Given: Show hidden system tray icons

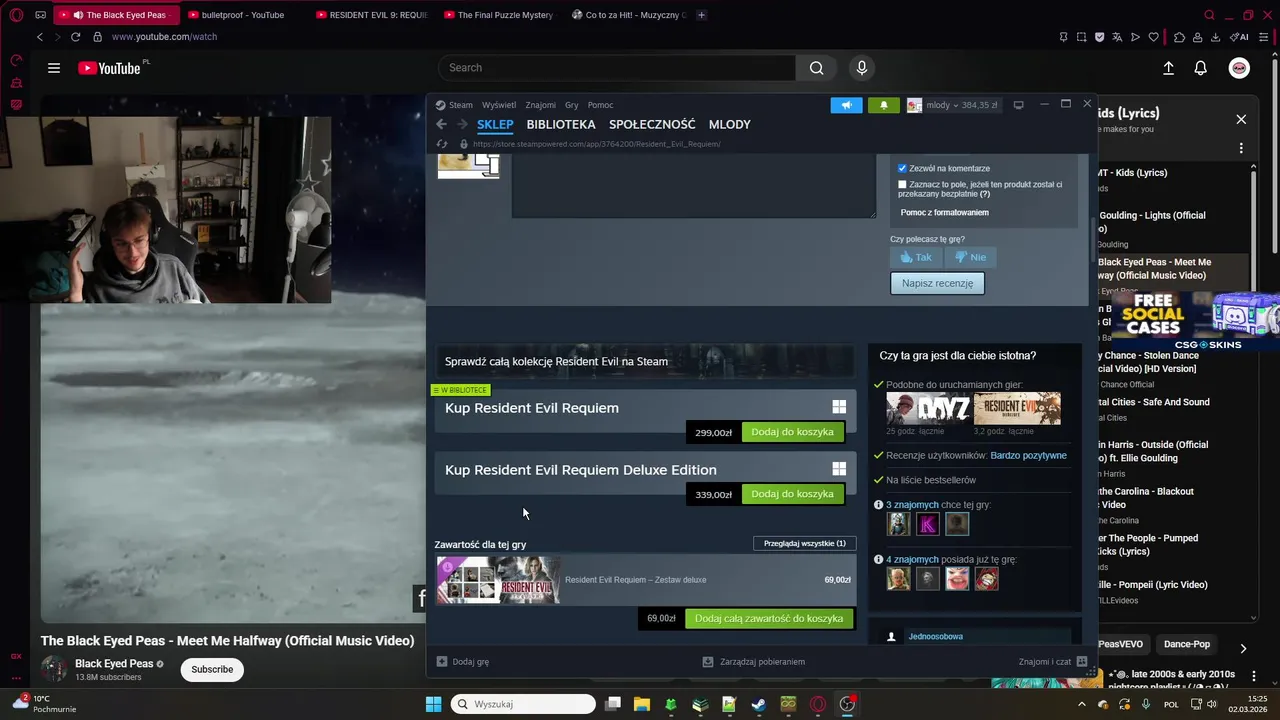Looking at the screenshot, I should pyautogui.click(x=1081, y=704).
